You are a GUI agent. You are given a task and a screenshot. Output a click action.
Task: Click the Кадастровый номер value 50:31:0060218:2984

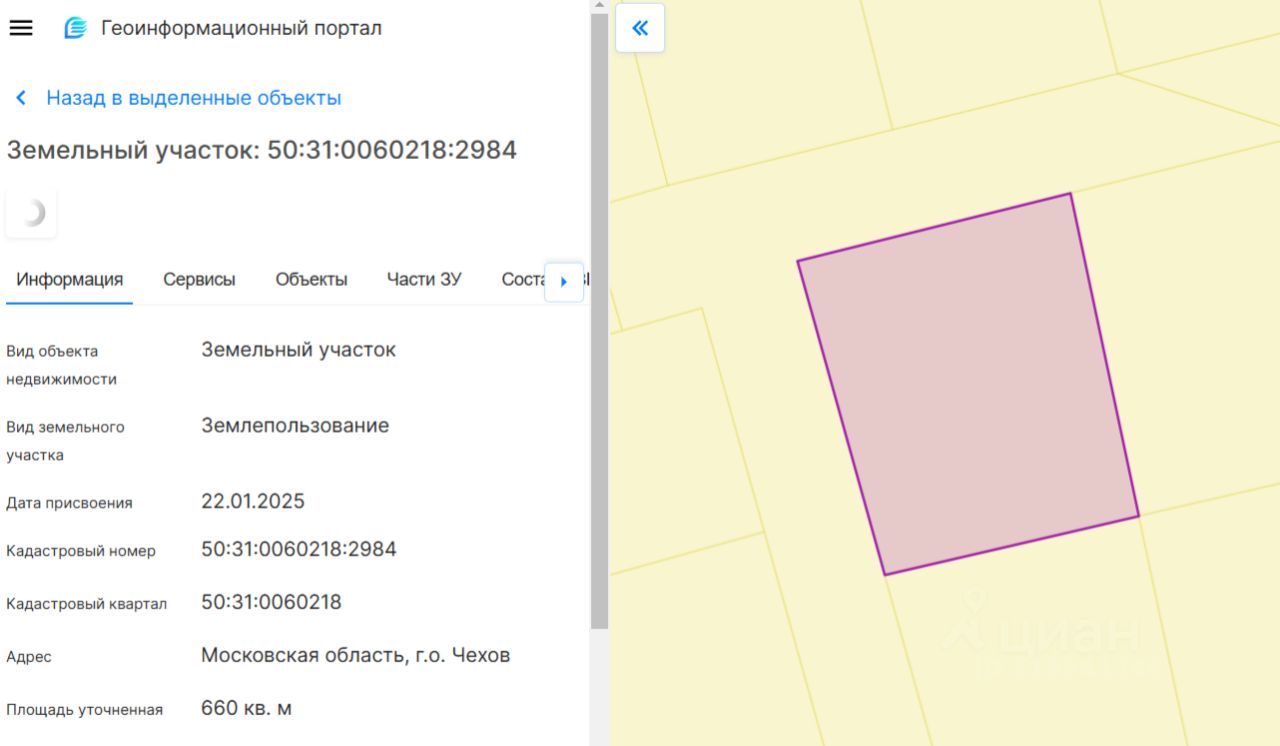(x=298, y=549)
